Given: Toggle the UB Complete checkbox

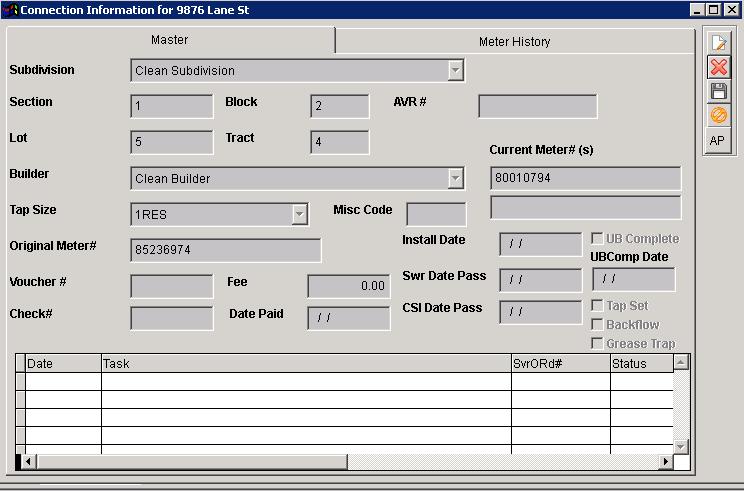Looking at the screenshot, I should pyautogui.click(x=597, y=239).
